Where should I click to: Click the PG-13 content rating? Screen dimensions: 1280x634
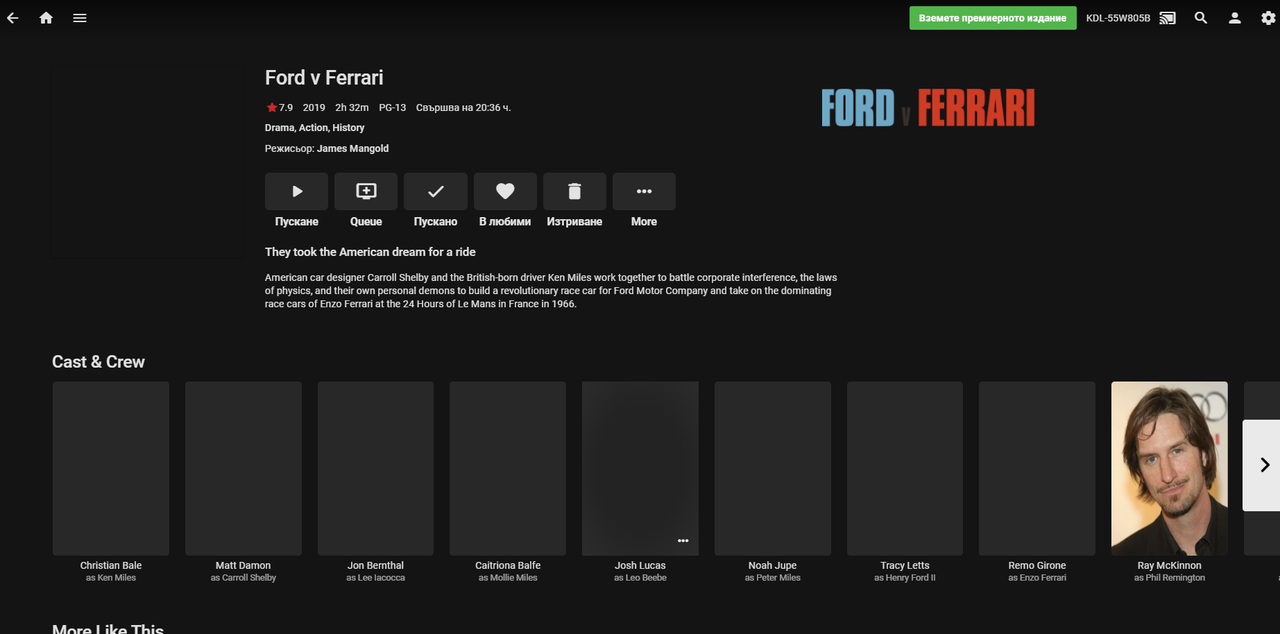click(392, 108)
